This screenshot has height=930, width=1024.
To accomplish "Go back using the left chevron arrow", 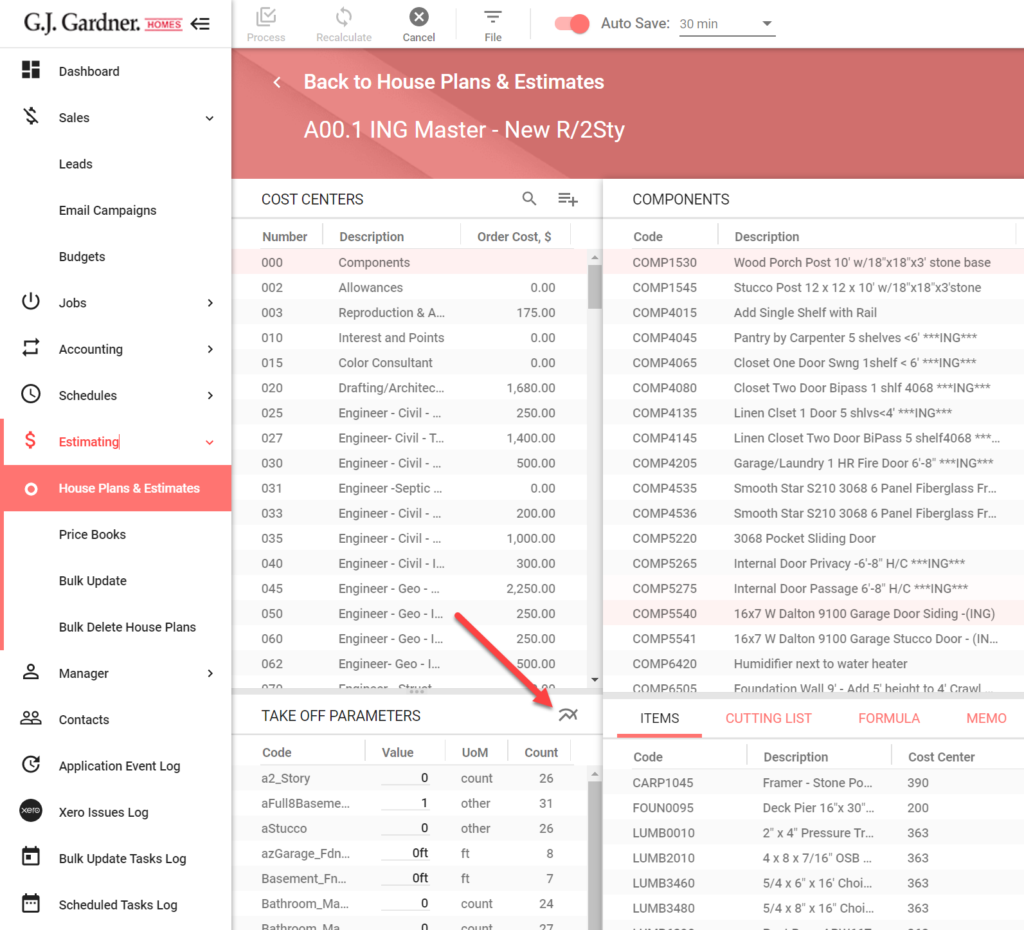I will tap(277, 82).
